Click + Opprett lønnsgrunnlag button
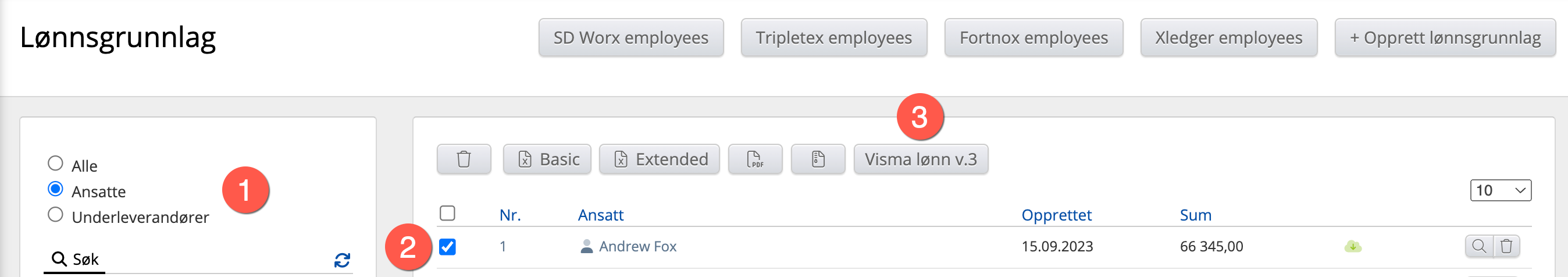The image size is (1568, 277). click(x=1445, y=38)
